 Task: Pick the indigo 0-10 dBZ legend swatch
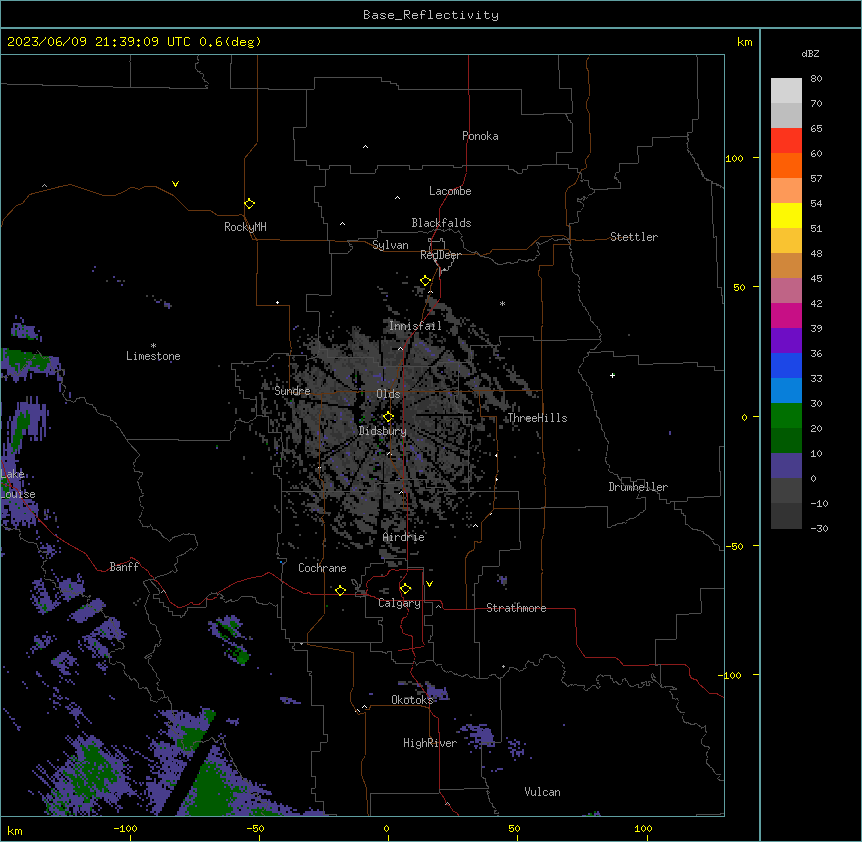pyautogui.click(x=786, y=466)
